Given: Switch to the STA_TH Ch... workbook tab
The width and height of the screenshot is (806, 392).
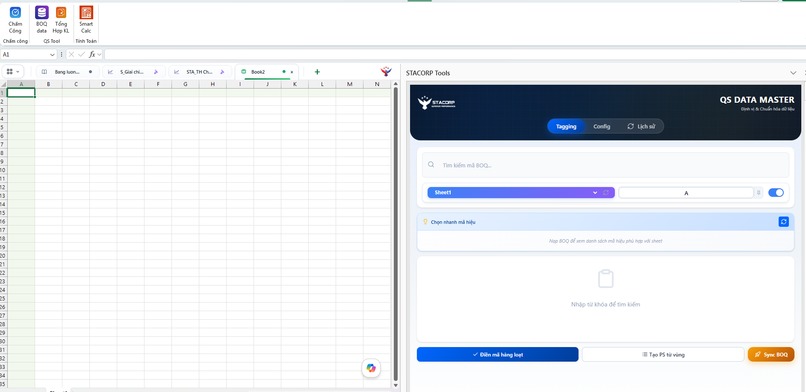Looking at the screenshot, I should coord(200,72).
